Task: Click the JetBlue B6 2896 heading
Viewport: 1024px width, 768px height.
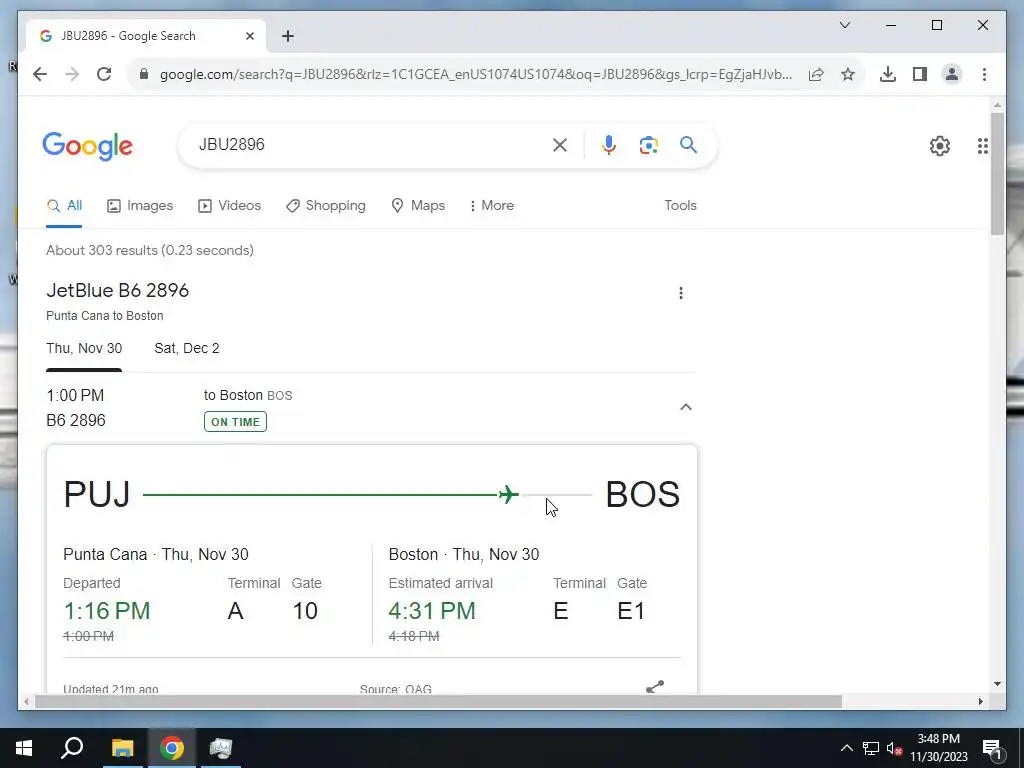Action: pos(118,291)
